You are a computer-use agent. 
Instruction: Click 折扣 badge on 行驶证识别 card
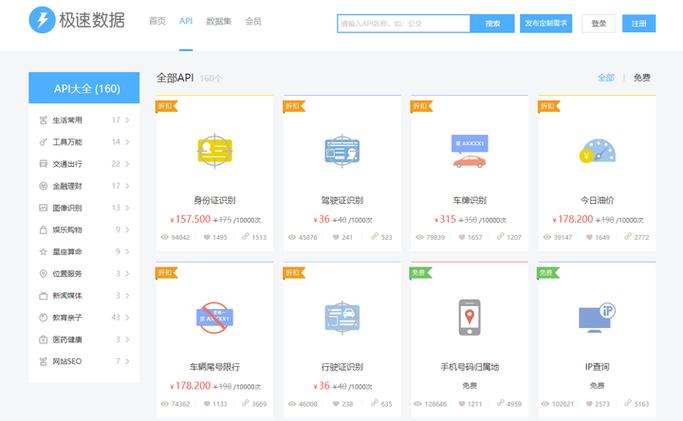click(294, 273)
